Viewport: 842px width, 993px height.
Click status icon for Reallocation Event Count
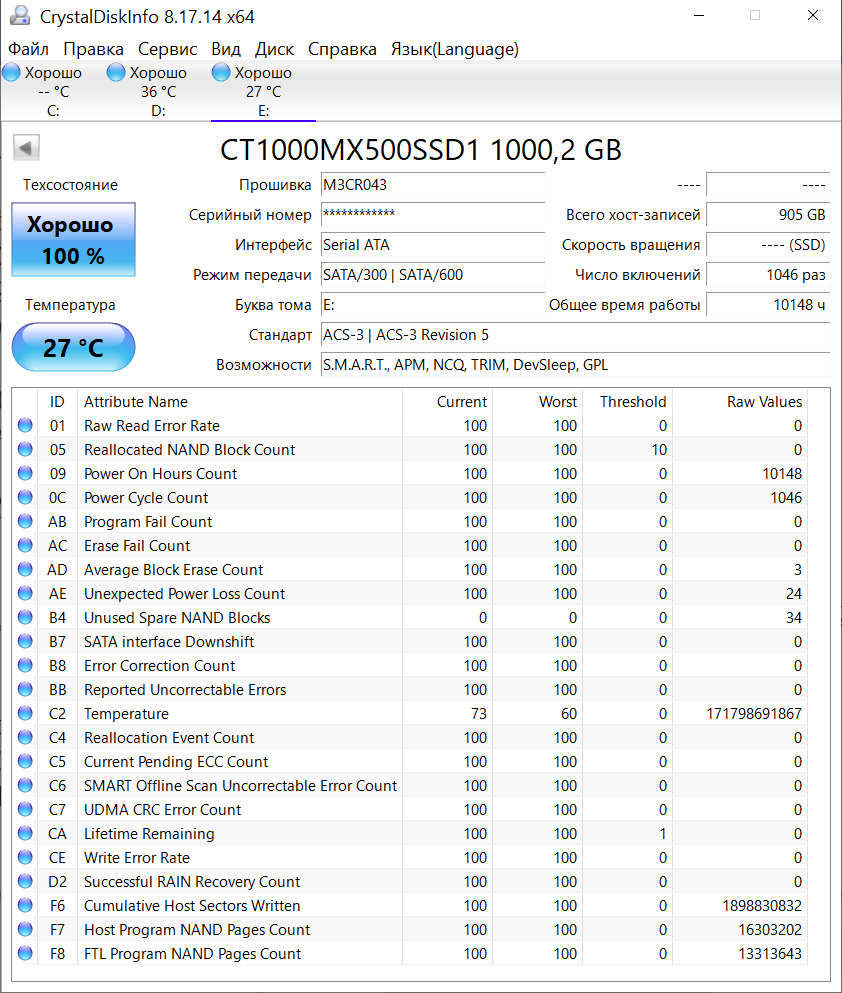point(25,738)
